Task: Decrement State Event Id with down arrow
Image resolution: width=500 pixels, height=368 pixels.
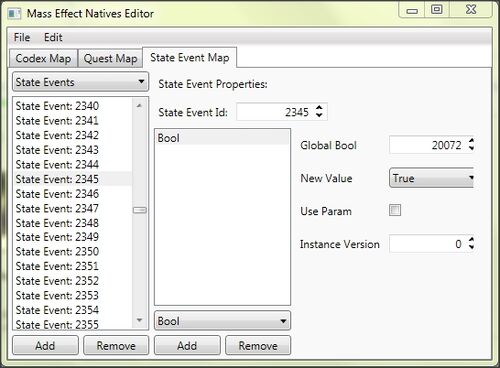Action: click(x=319, y=116)
